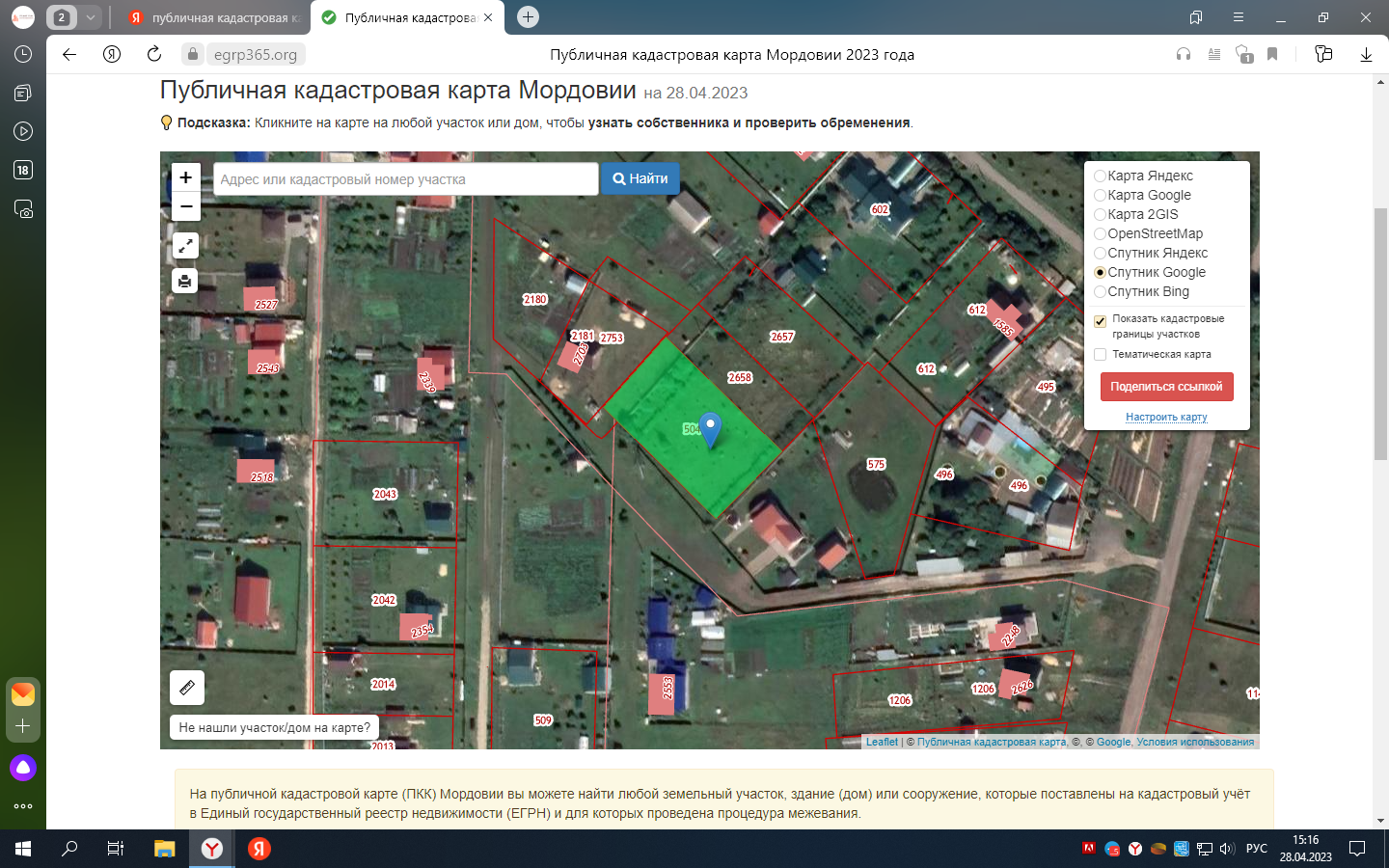Screen dimensions: 1389x868
Task: Select Карта Google layer
Action: coord(1143,195)
